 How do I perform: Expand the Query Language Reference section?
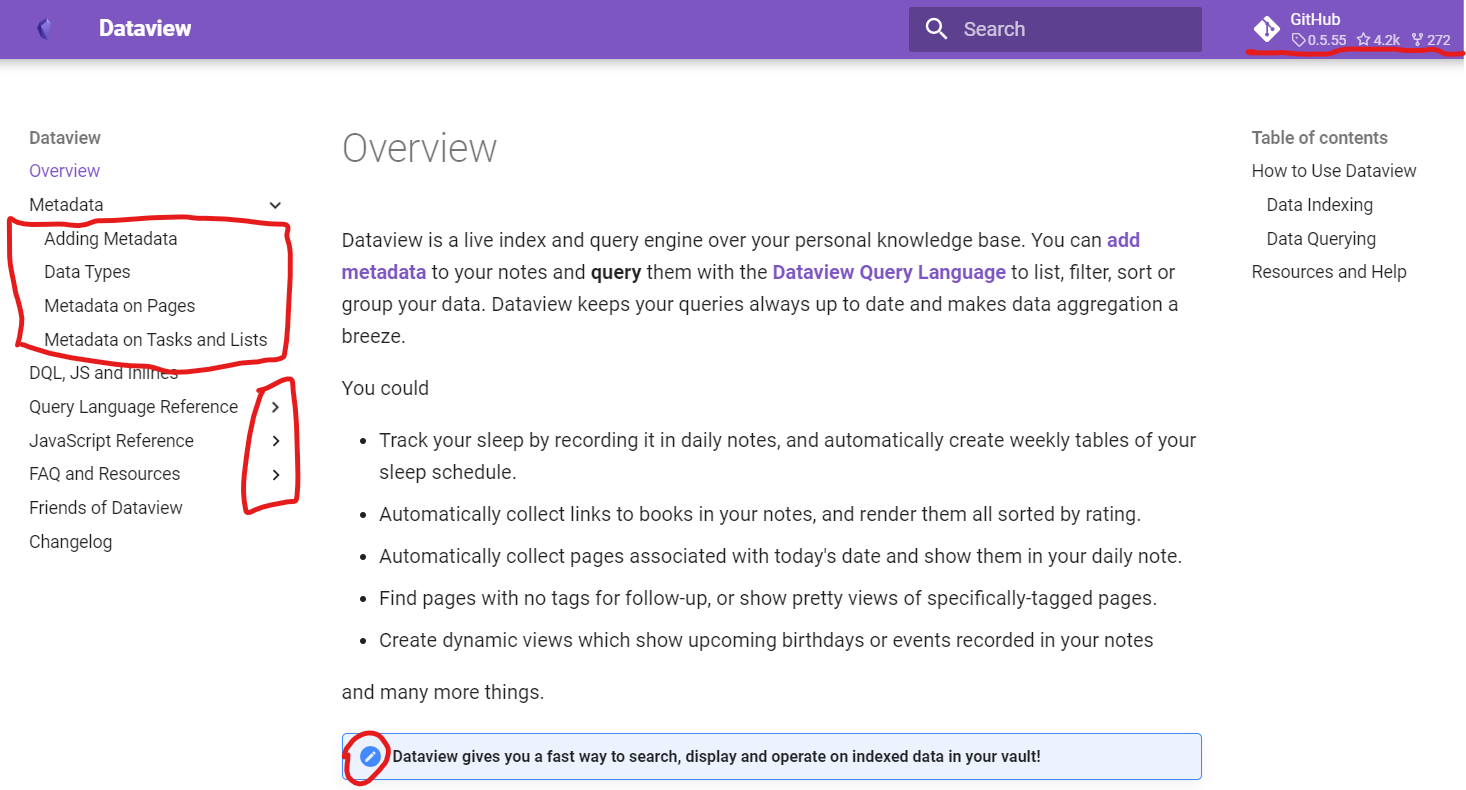[x=276, y=407]
